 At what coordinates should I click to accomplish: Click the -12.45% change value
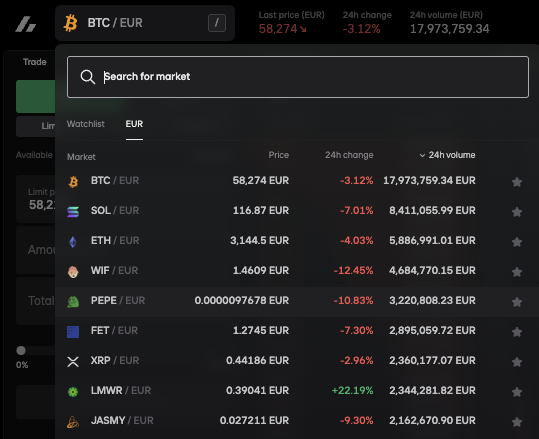tap(353, 271)
